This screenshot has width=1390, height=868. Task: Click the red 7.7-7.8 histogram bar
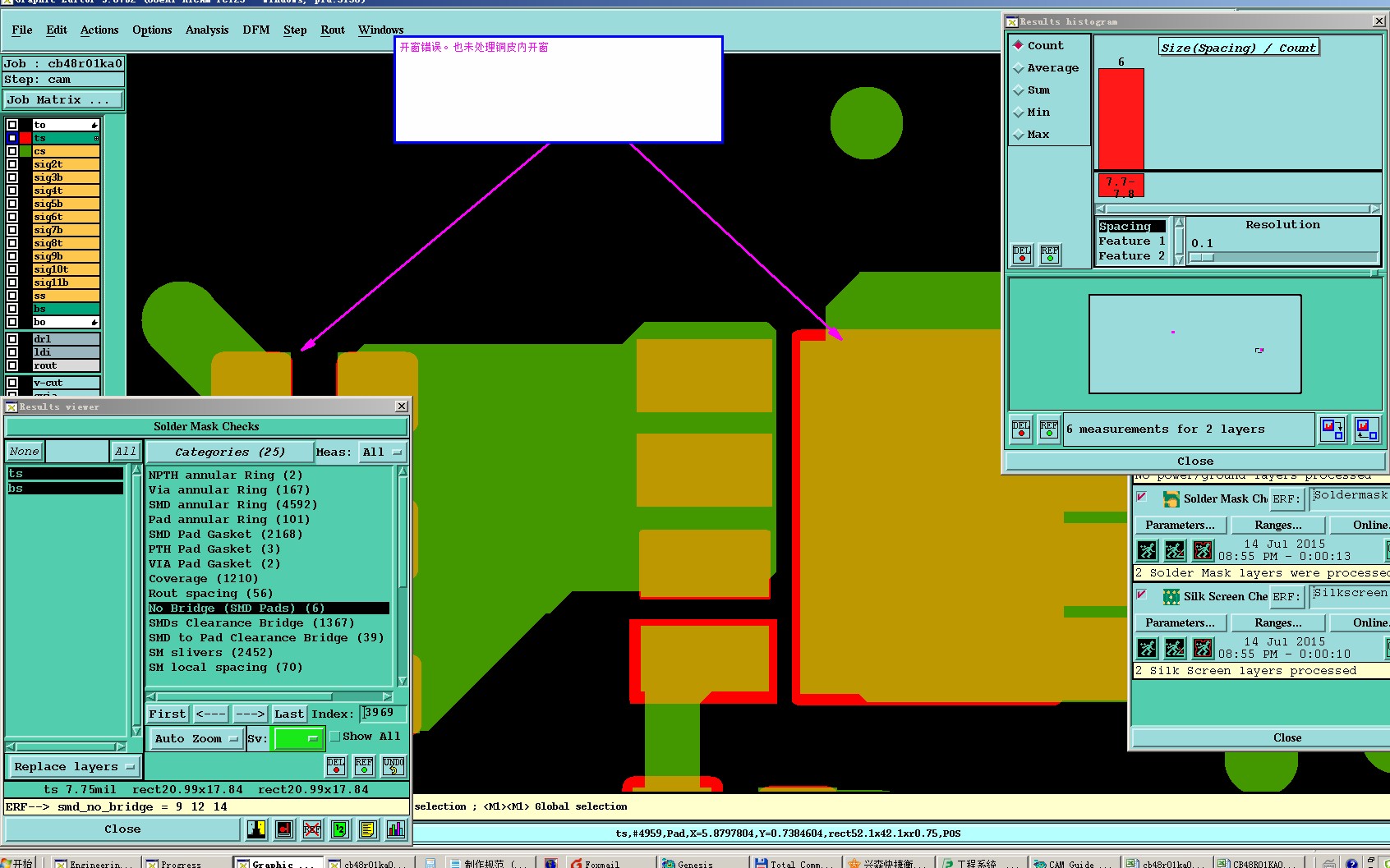(x=1121, y=119)
